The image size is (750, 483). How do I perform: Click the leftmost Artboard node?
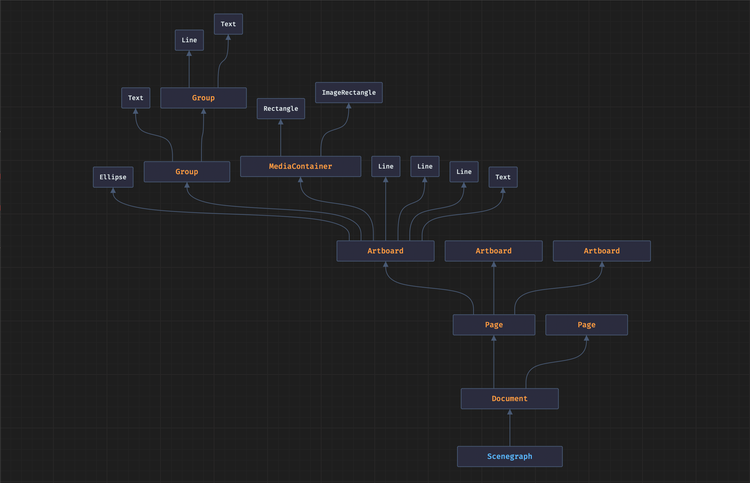[x=385, y=251]
